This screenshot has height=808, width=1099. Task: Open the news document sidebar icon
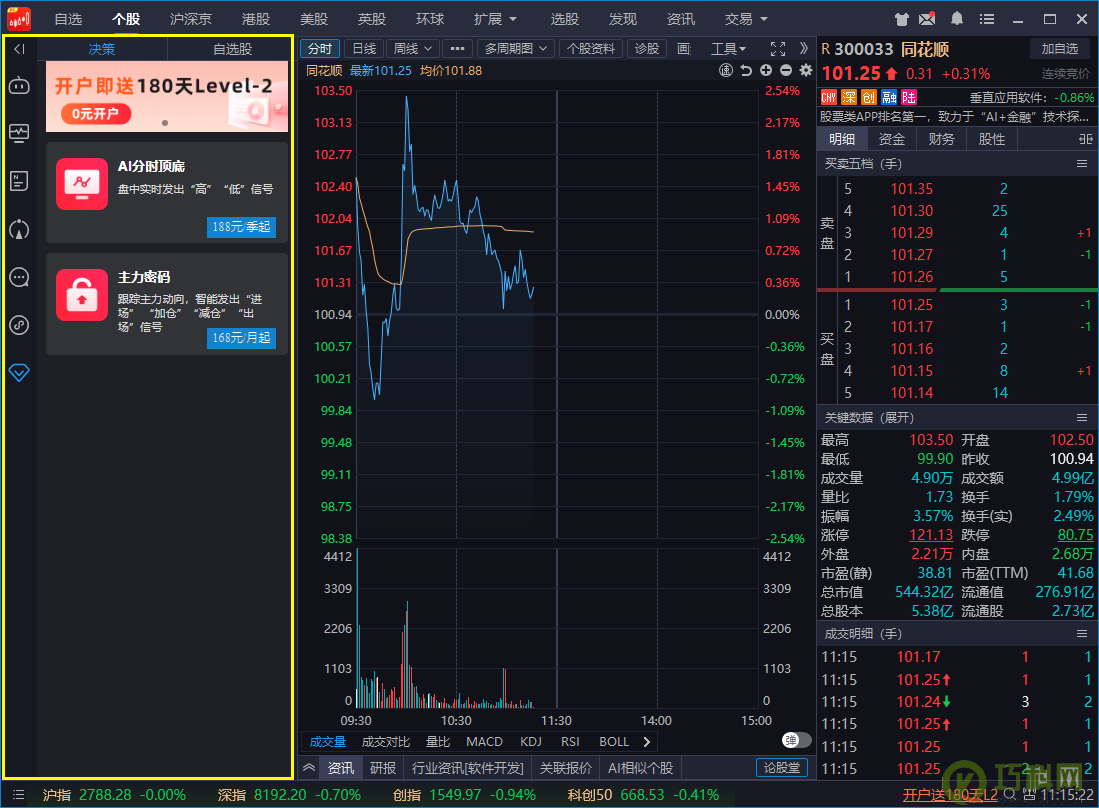click(19, 182)
